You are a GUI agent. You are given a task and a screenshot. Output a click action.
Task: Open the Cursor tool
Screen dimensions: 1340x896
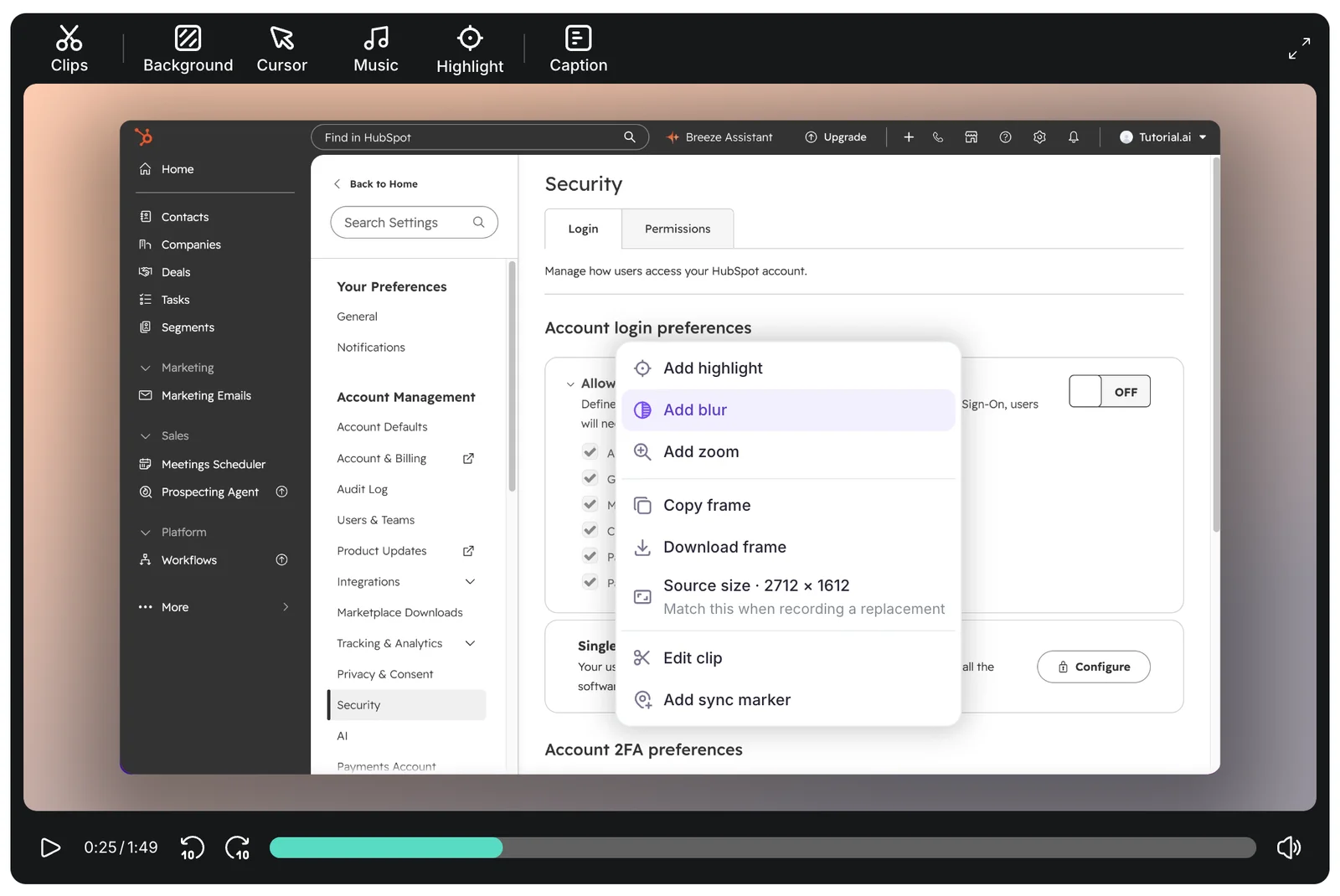[281, 49]
